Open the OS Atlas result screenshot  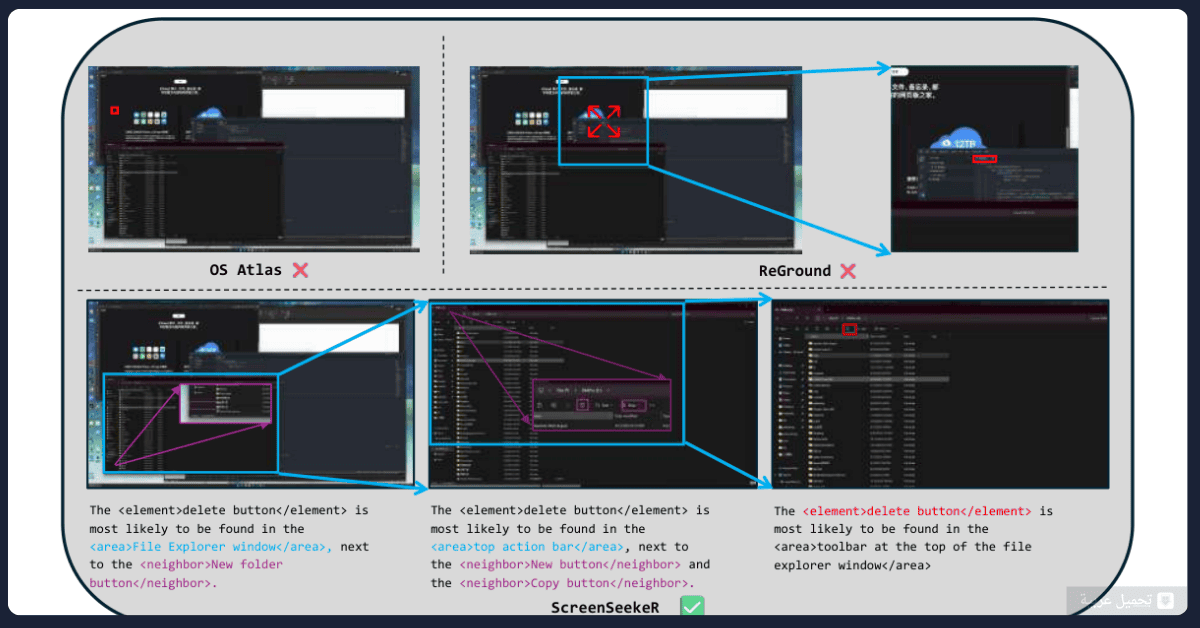point(254,159)
